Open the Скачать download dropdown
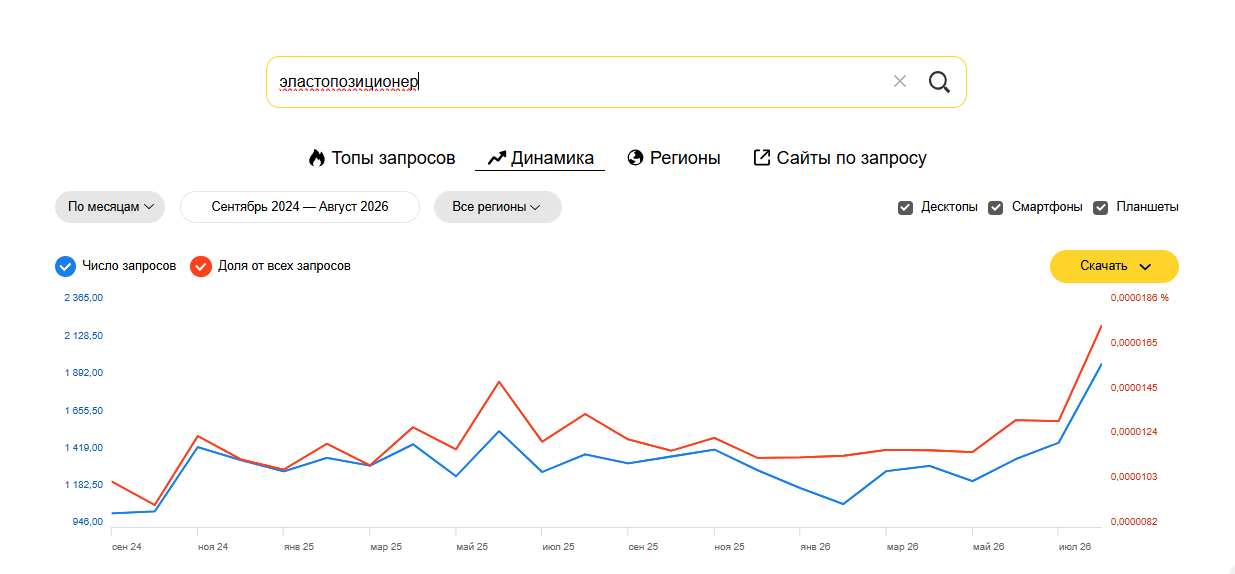The height and width of the screenshot is (574, 1235). point(1114,266)
